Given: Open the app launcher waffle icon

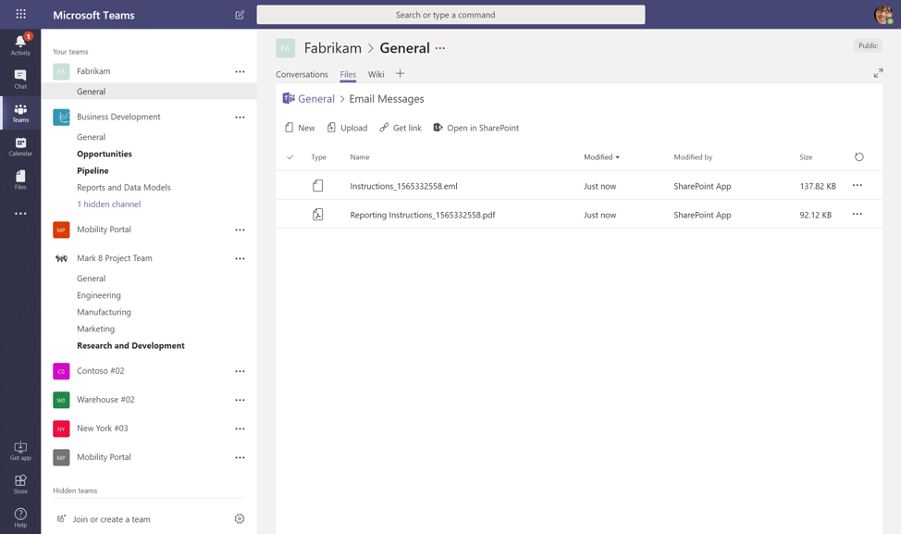Looking at the screenshot, I should [21, 14].
